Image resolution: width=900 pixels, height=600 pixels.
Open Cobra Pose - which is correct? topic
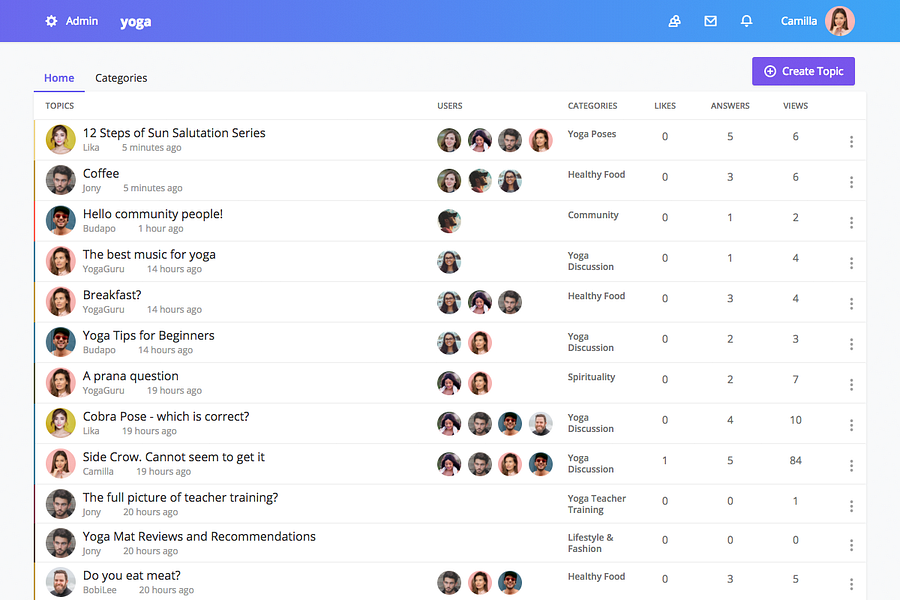click(x=166, y=416)
